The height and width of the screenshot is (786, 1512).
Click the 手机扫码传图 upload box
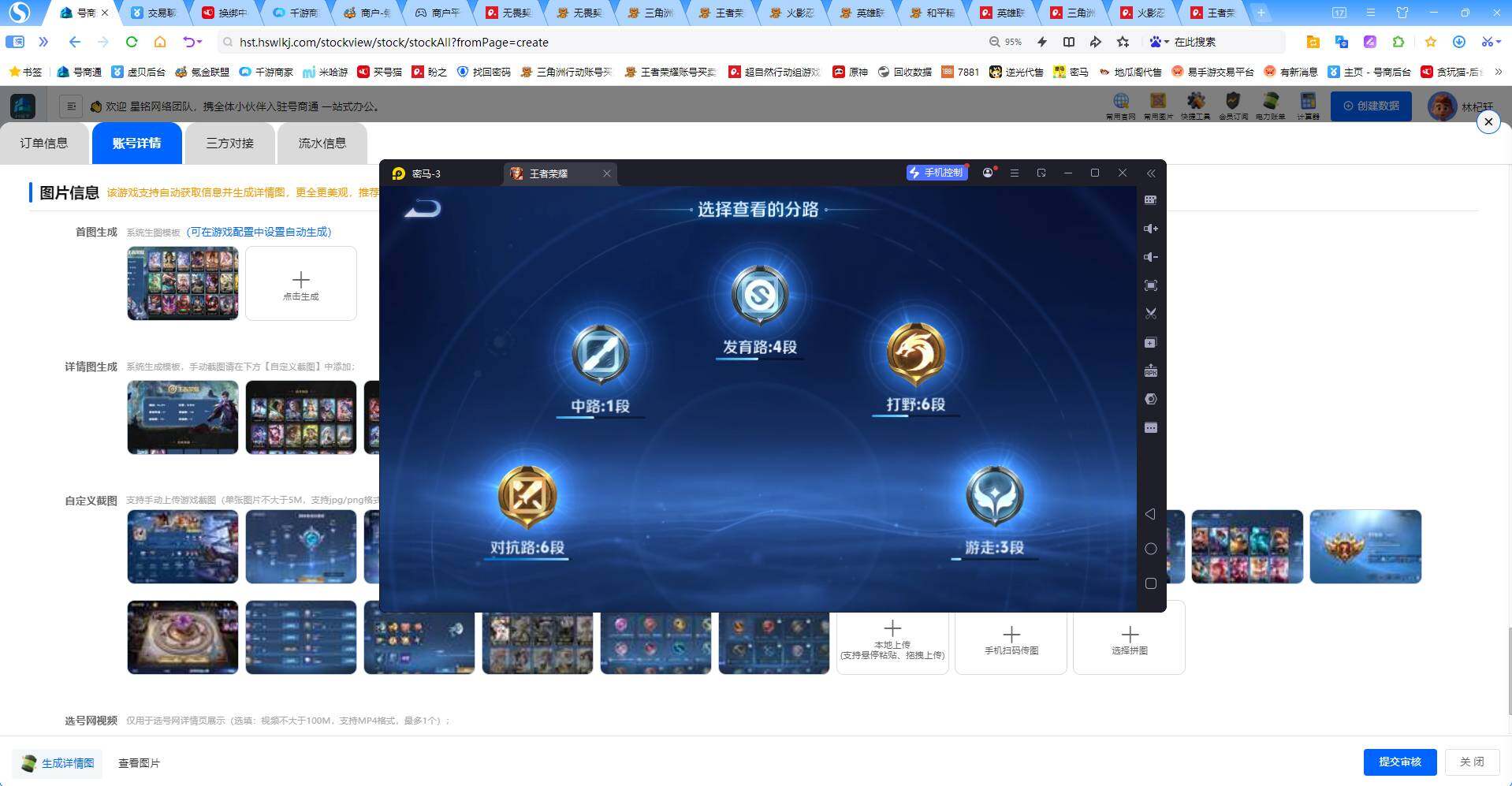point(1011,638)
